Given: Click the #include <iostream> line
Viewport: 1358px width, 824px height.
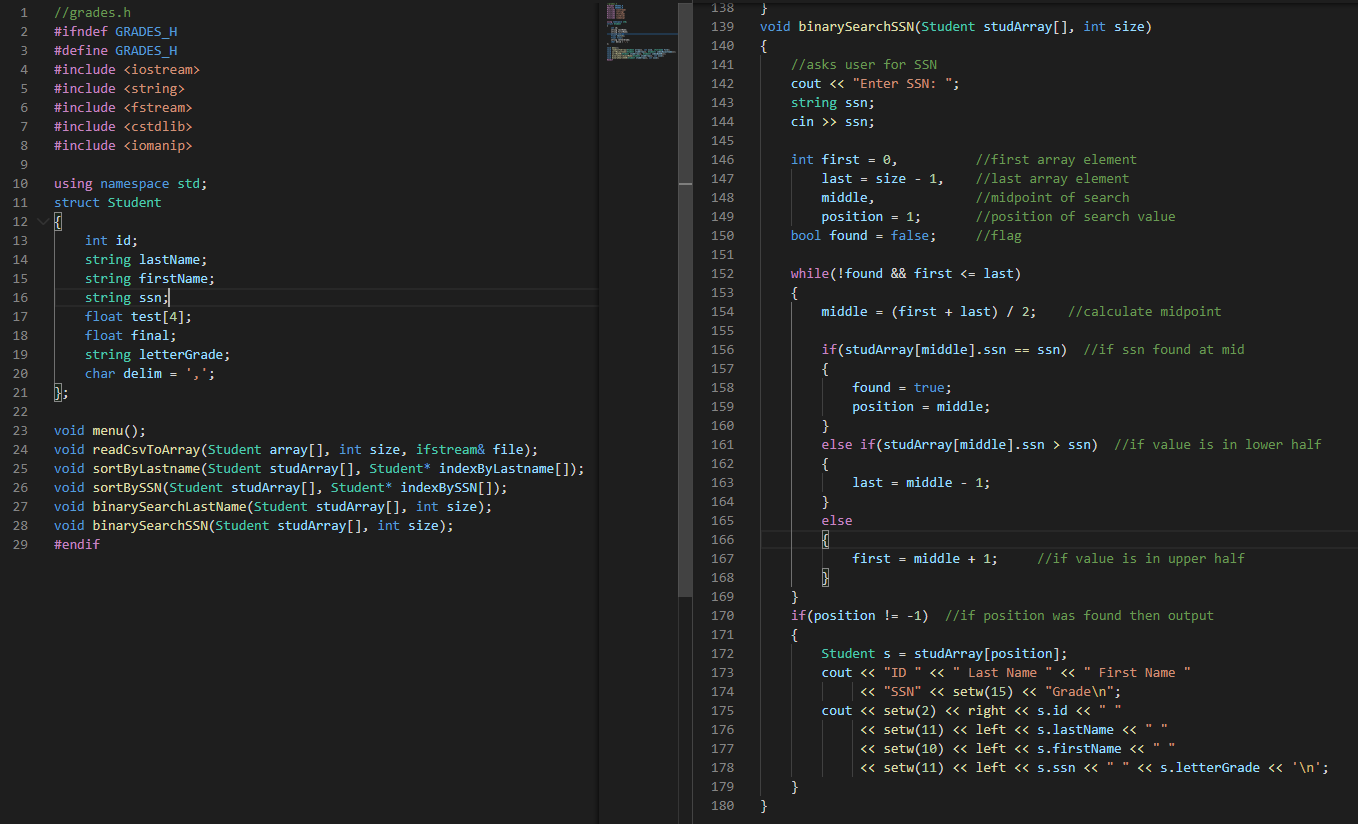Looking at the screenshot, I should [x=127, y=69].
